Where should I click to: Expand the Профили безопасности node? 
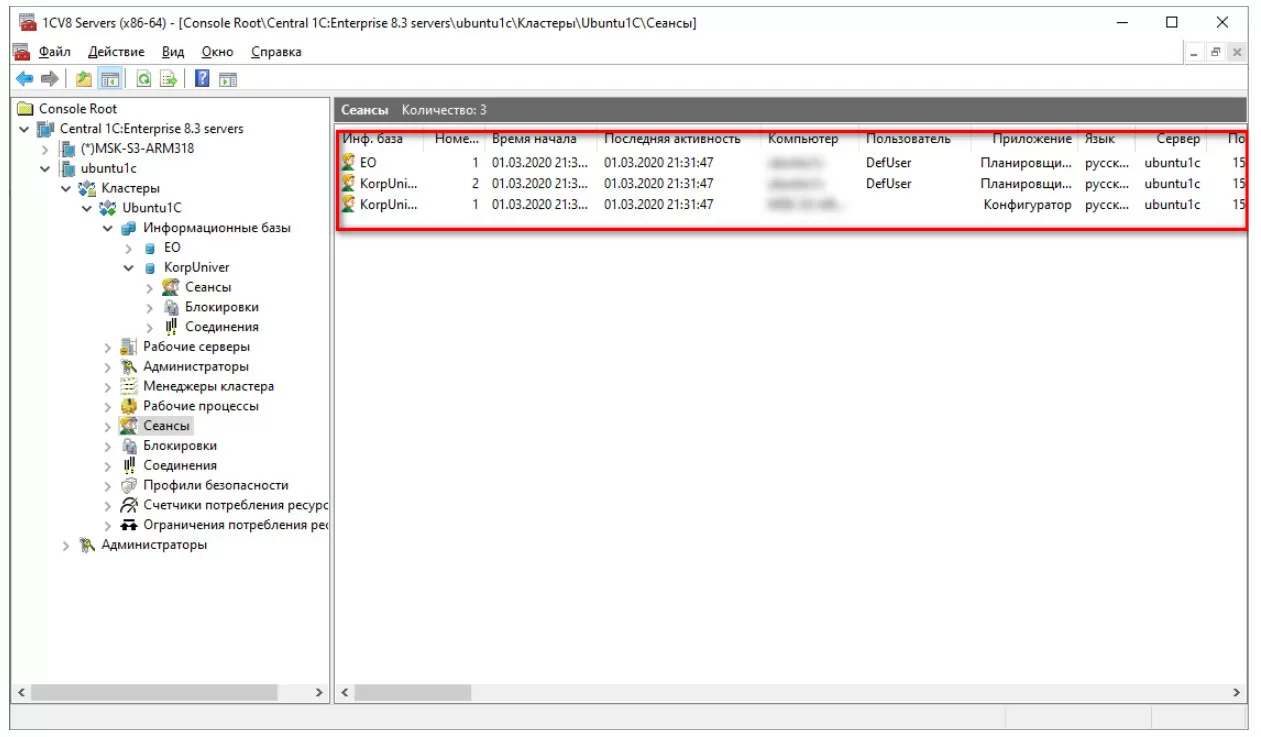coord(108,485)
